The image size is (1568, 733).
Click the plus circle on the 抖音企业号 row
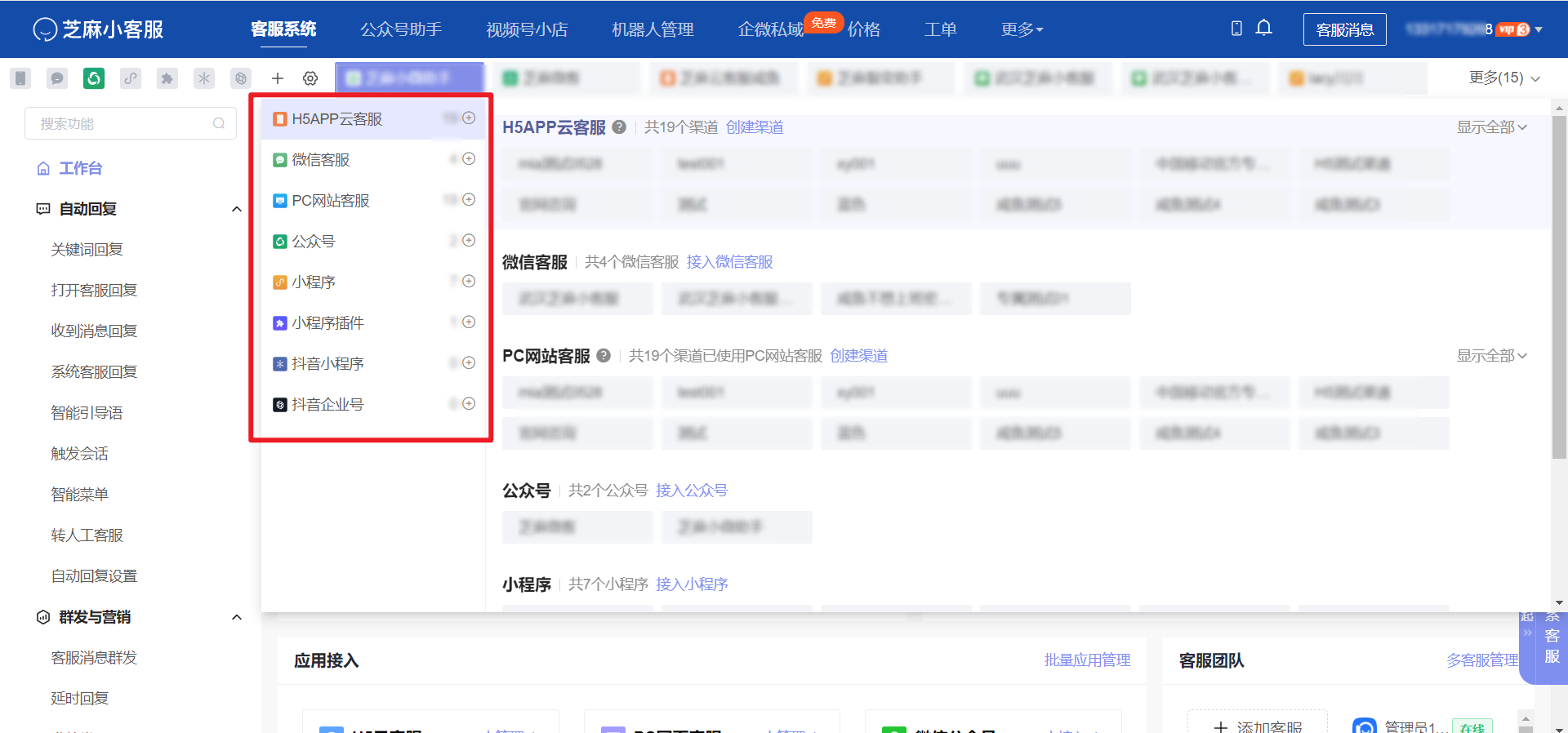469,404
